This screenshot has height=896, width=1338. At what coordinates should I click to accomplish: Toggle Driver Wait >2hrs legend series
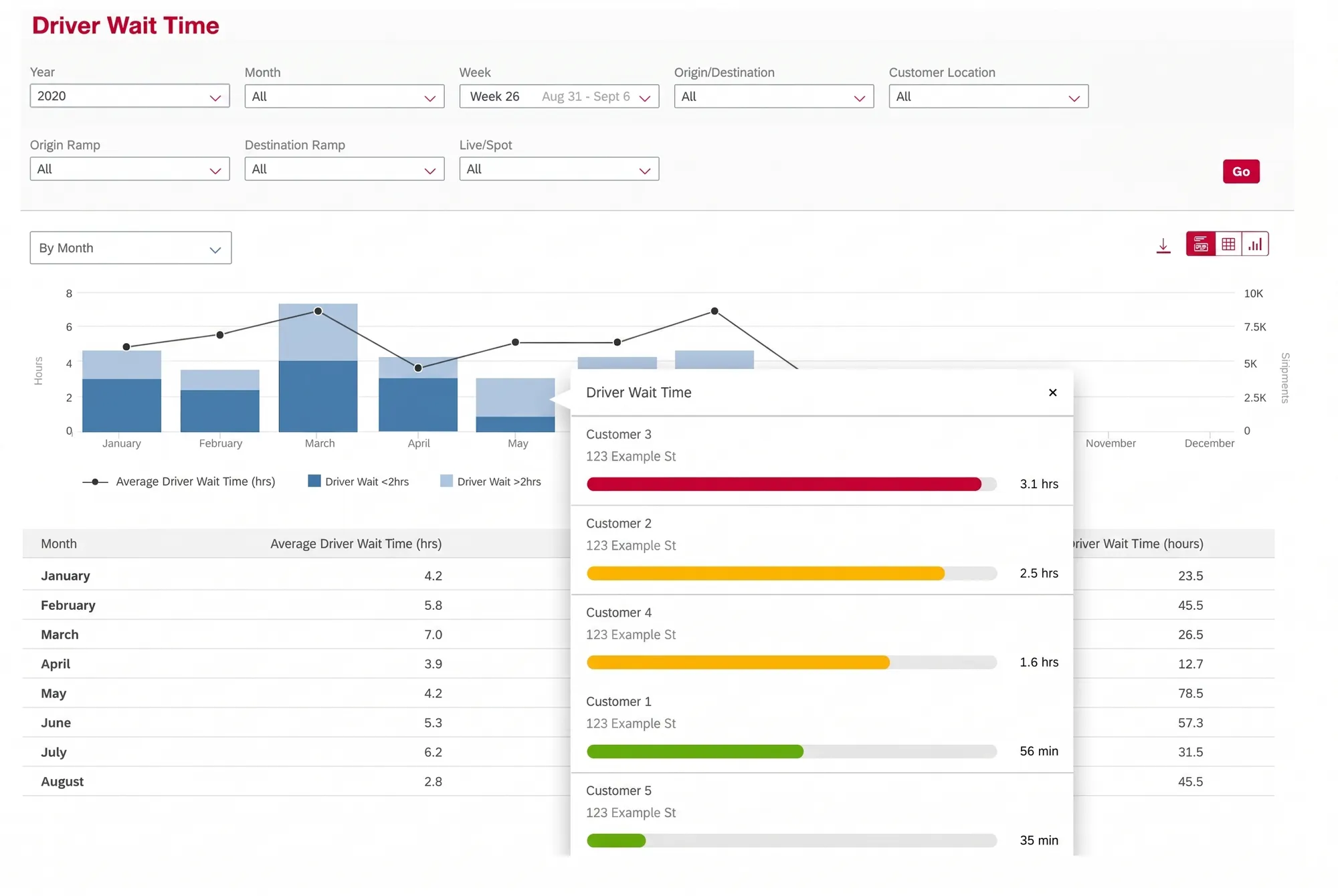pyautogui.click(x=490, y=481)
